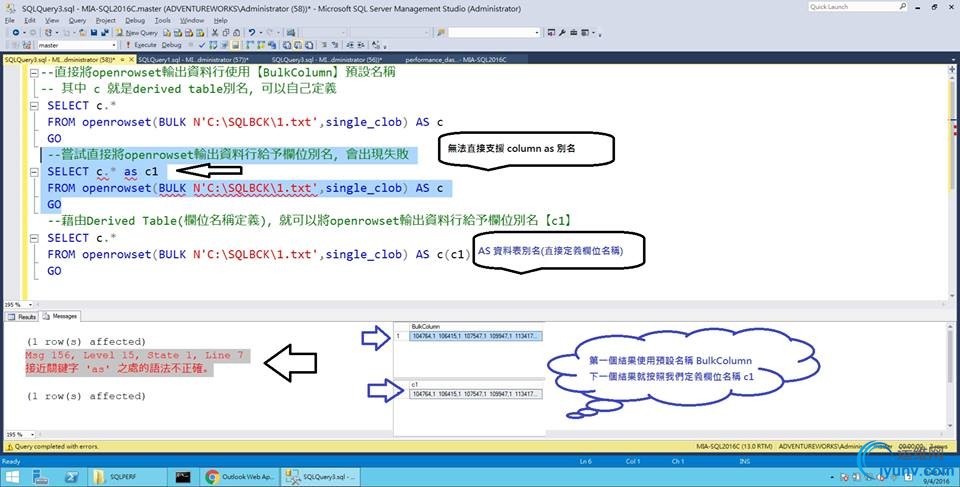Open the Query menu

click(77, 20)
